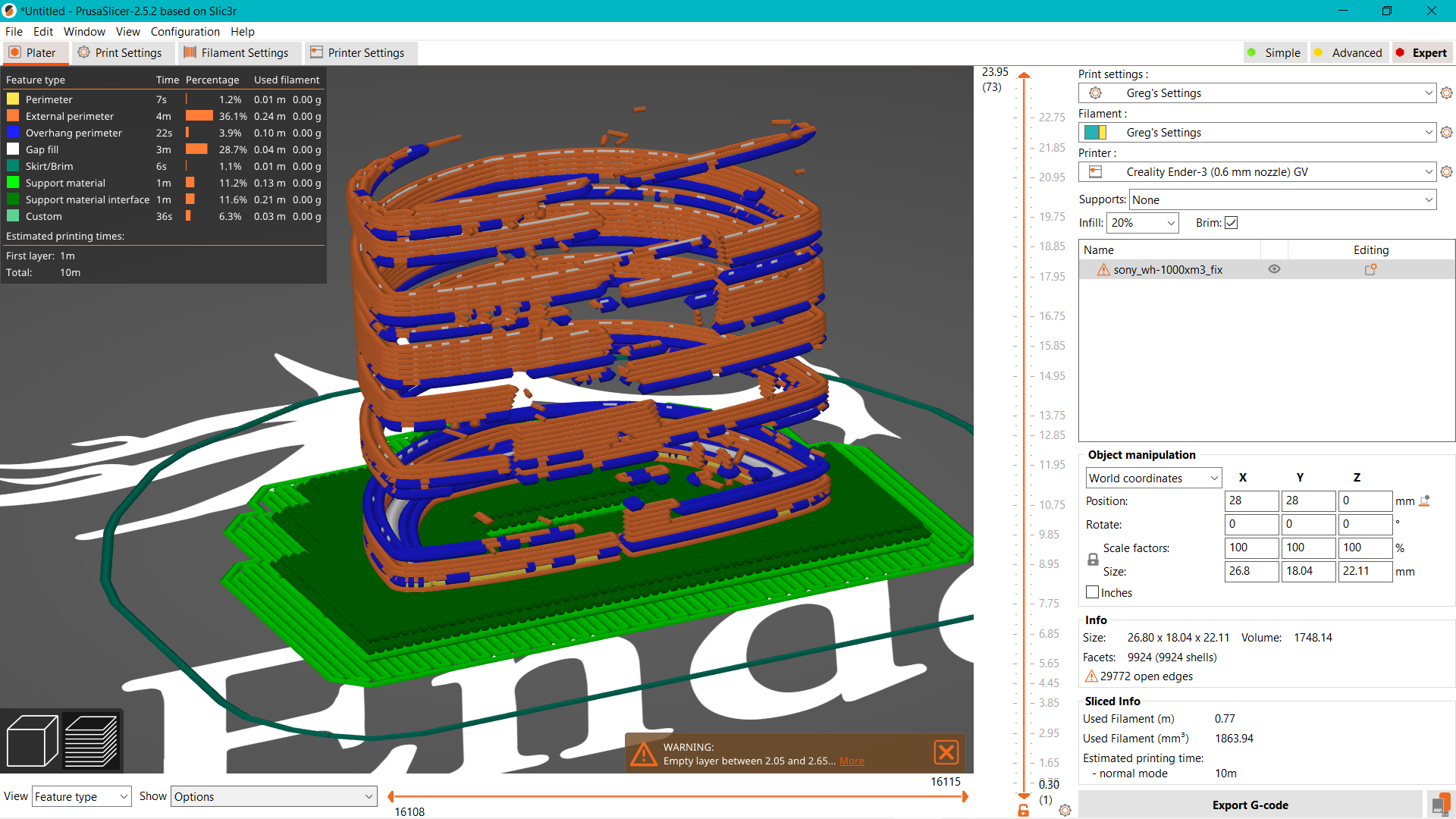Open the Configuration menu
This screenshot has height=819, width=1456.
tap(185, 31)
